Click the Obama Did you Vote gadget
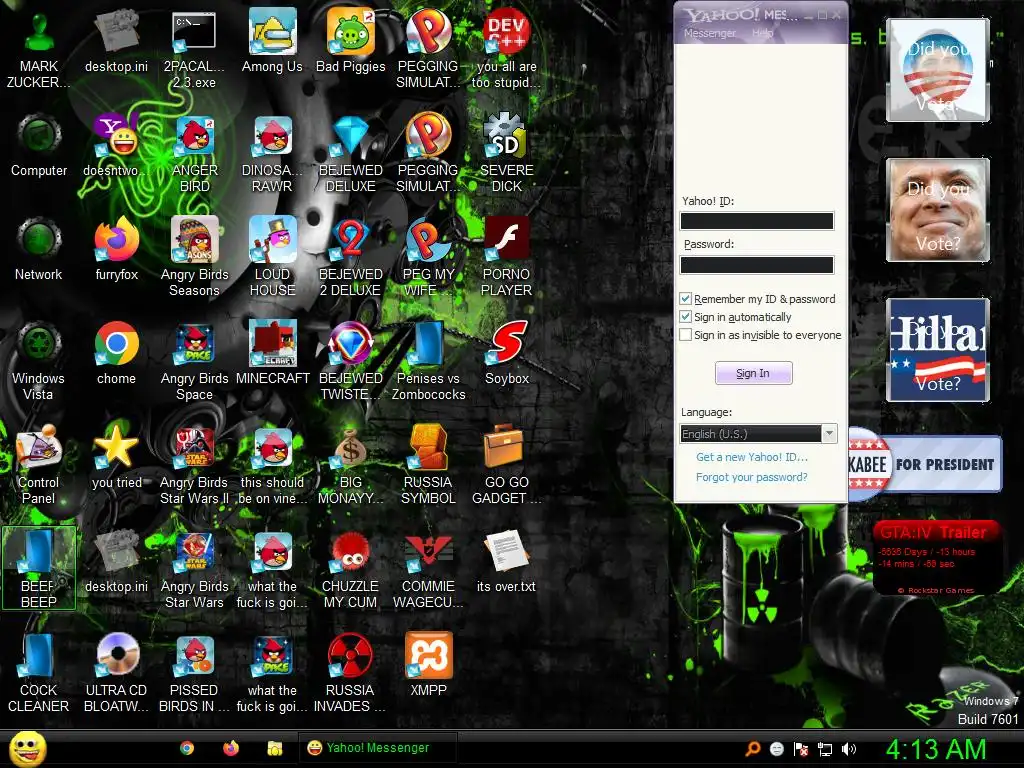This screenshot has width=1024, height=768. point(938,70)
